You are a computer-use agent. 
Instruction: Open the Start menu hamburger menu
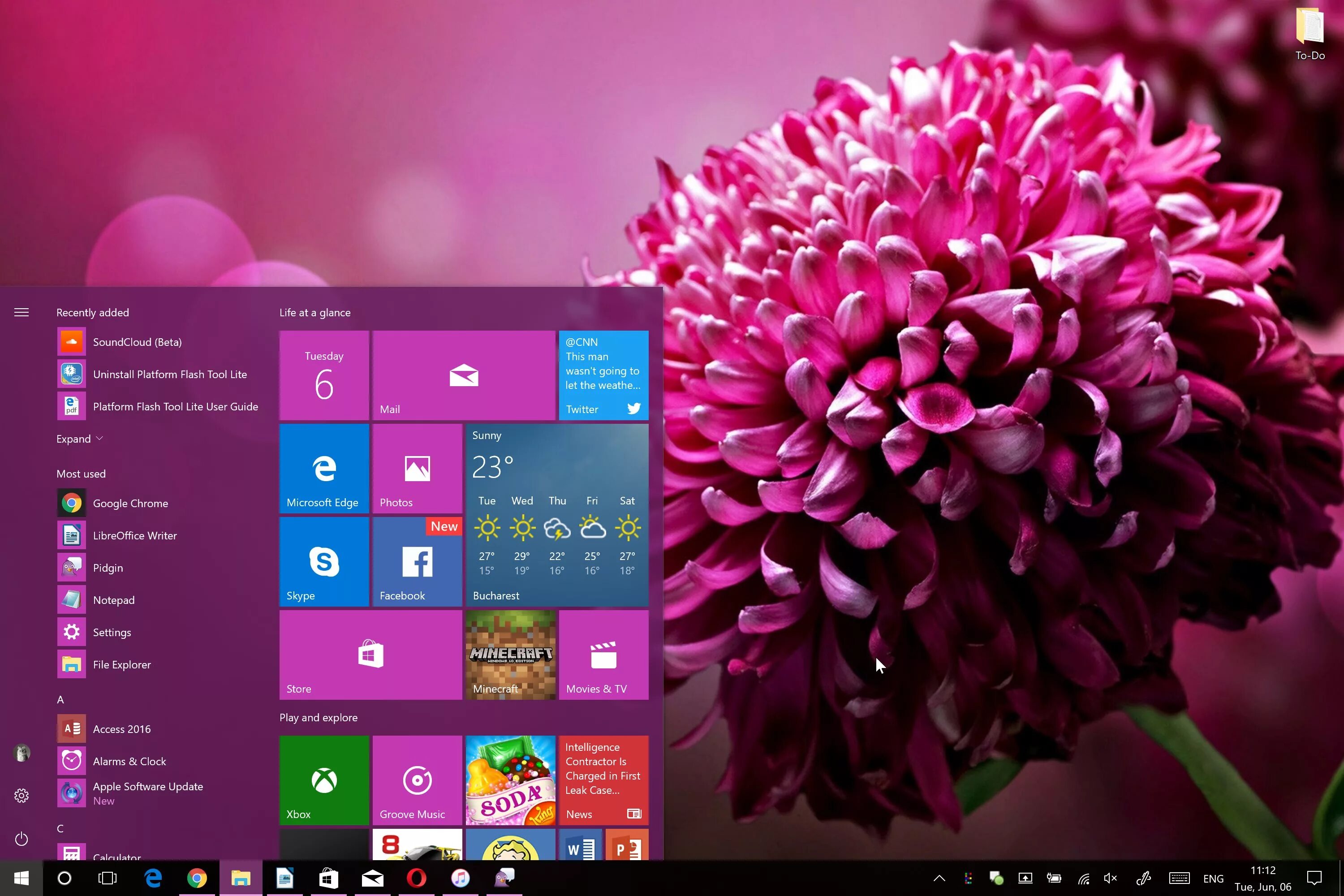(x=21, y=312)
